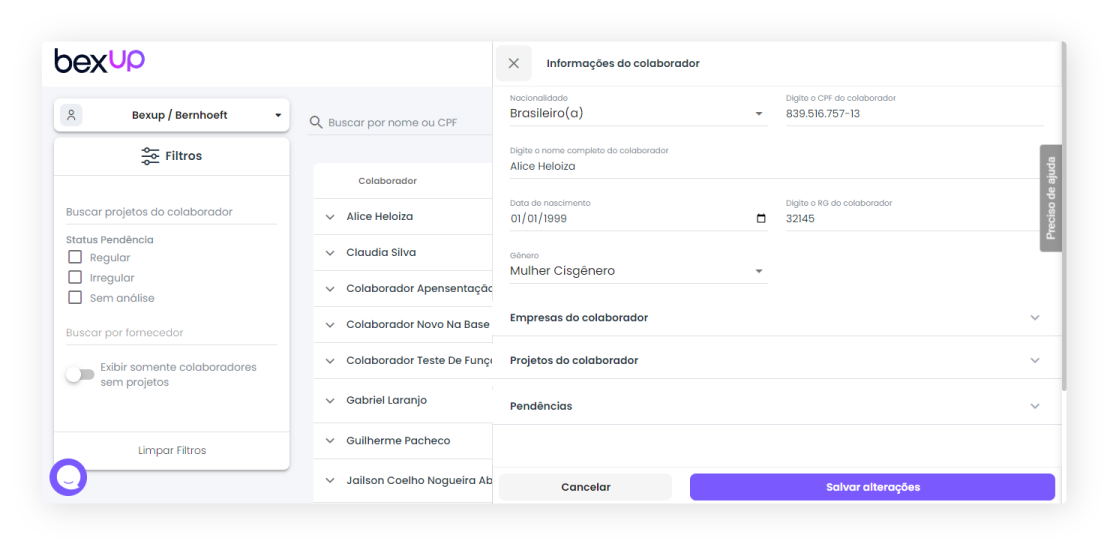Screen dimensions: 1116x553
Task: Check the Regular status checkbox
Action: click(x=75, y=257)
